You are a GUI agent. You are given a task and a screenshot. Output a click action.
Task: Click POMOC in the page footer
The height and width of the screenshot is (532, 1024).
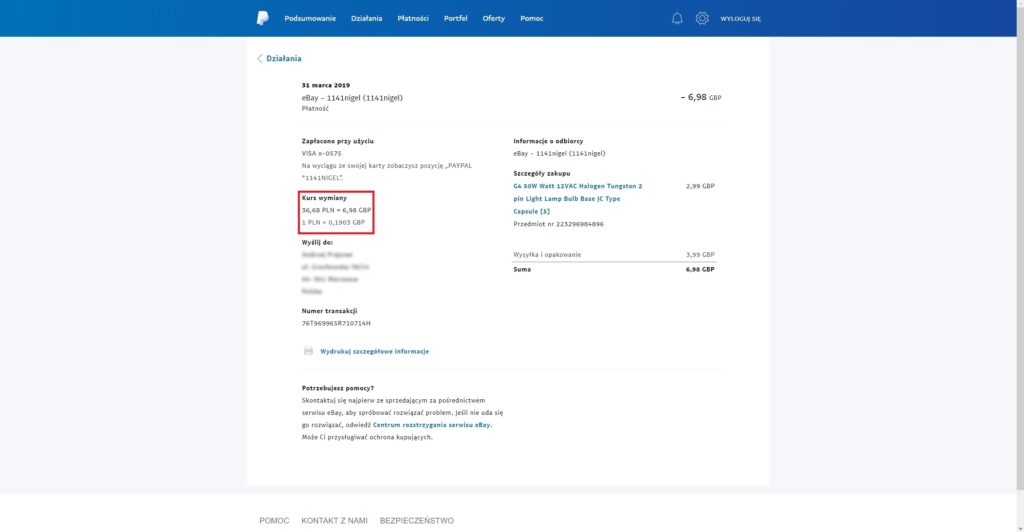(274, 520)
